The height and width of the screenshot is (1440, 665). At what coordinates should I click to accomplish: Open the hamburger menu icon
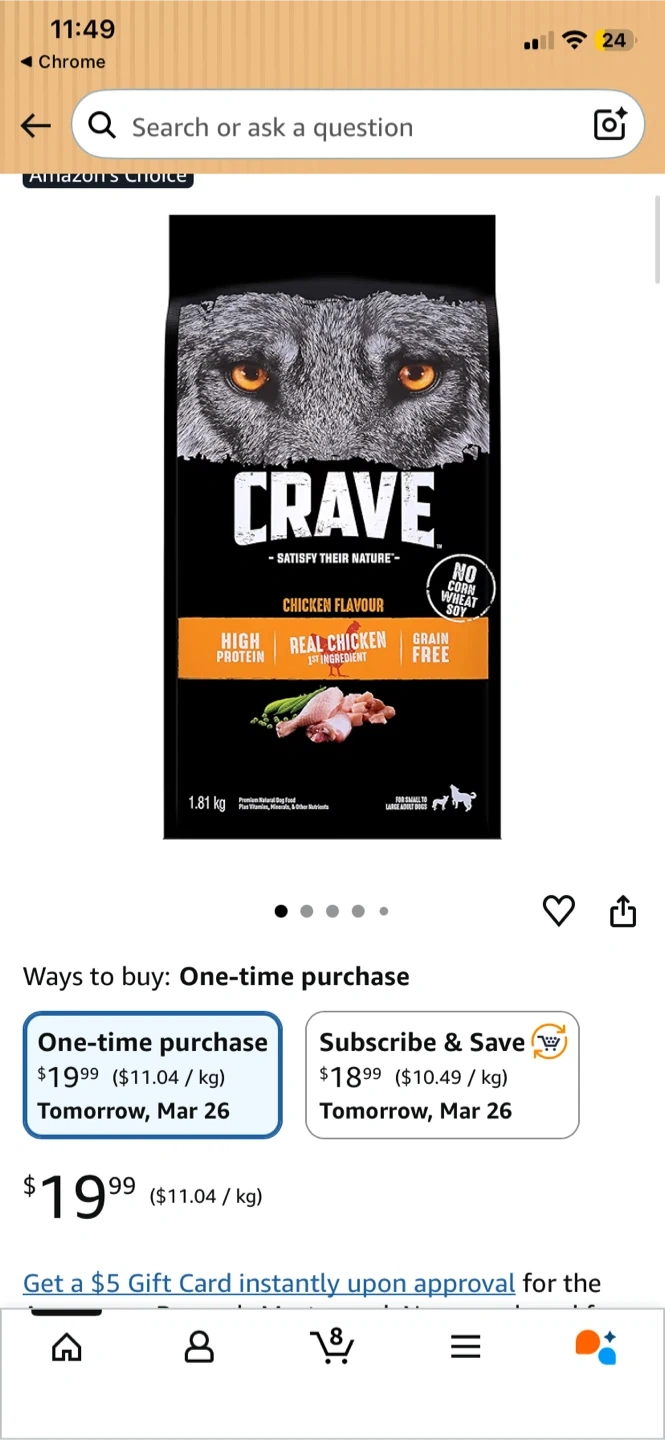point(465,1347)
